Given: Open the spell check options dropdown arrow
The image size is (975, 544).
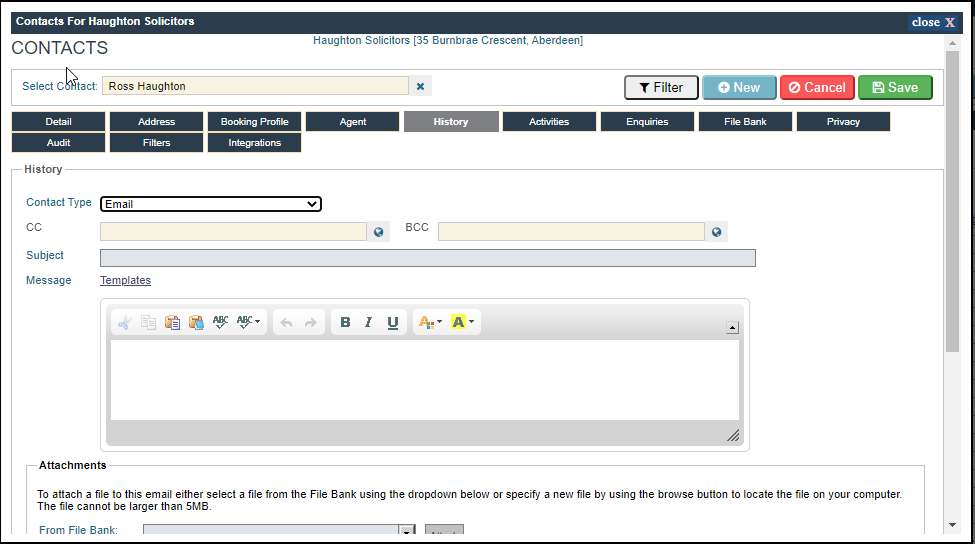Looking at the screenshot, I should [x=257, y=322].
